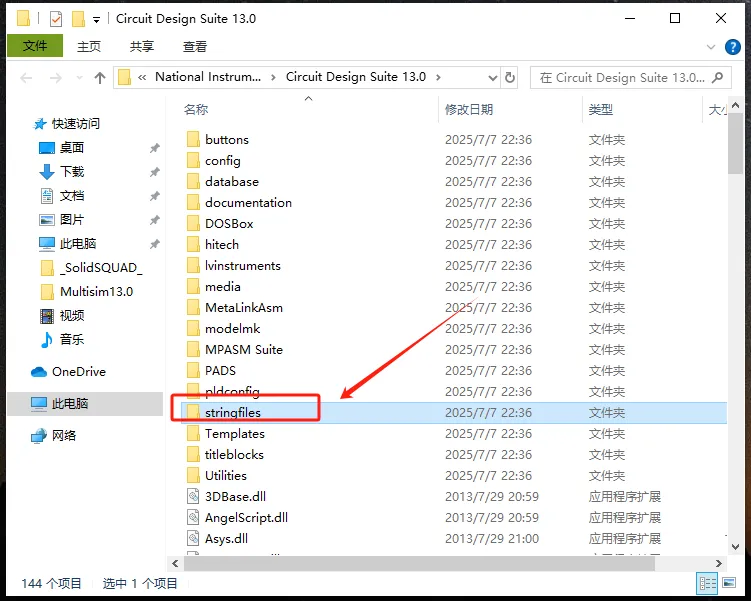This screenshot has width=751, height=601.
Task: Select the DOSBox folder icon
Action: point(193,224)
